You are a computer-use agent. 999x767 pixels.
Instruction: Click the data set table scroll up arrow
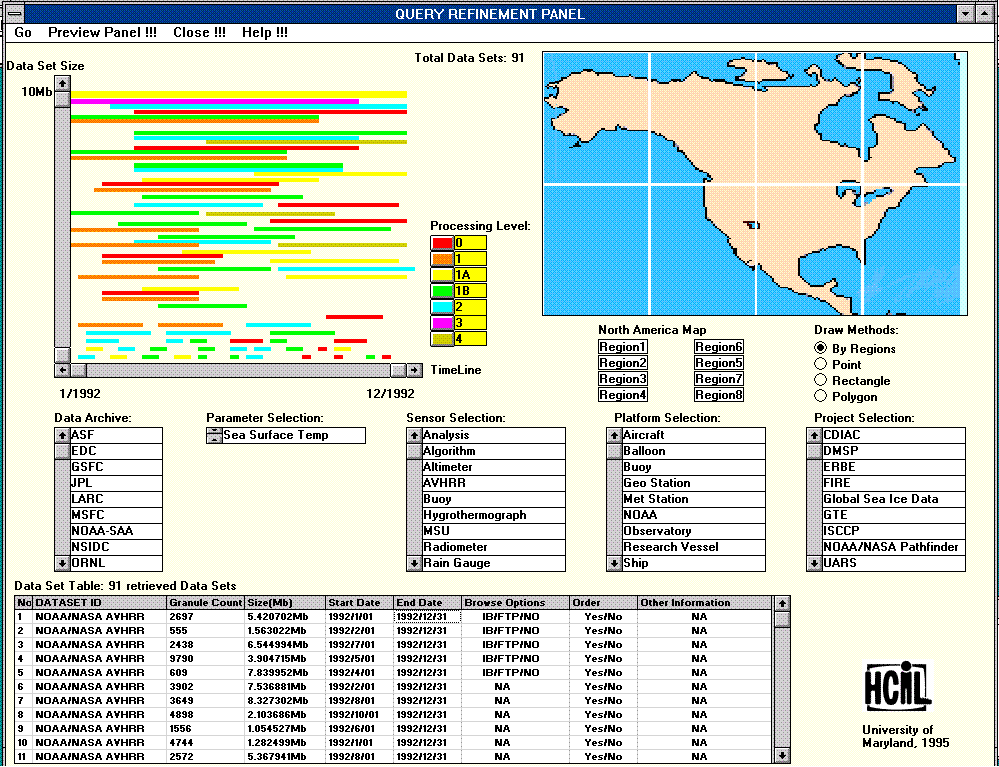[x=783, y=603]
